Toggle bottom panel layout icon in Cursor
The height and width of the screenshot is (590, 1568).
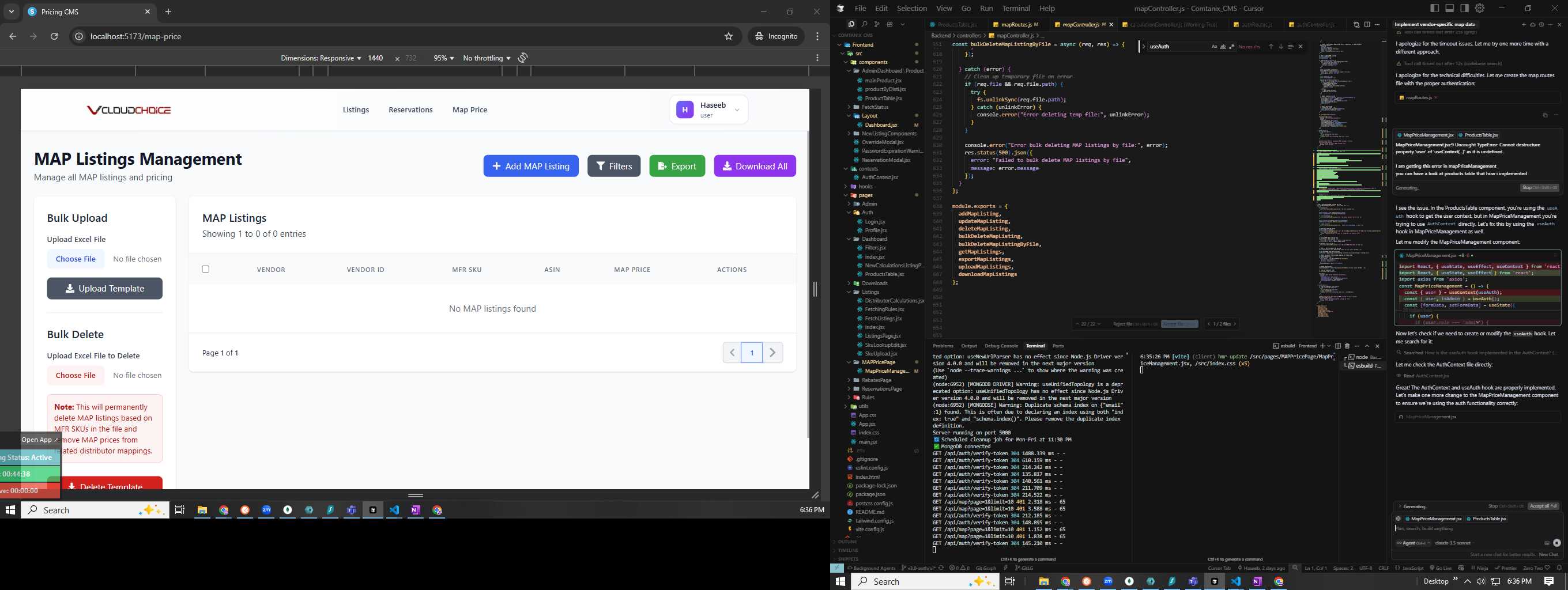pyautogui.click(x=1450, y=8)
